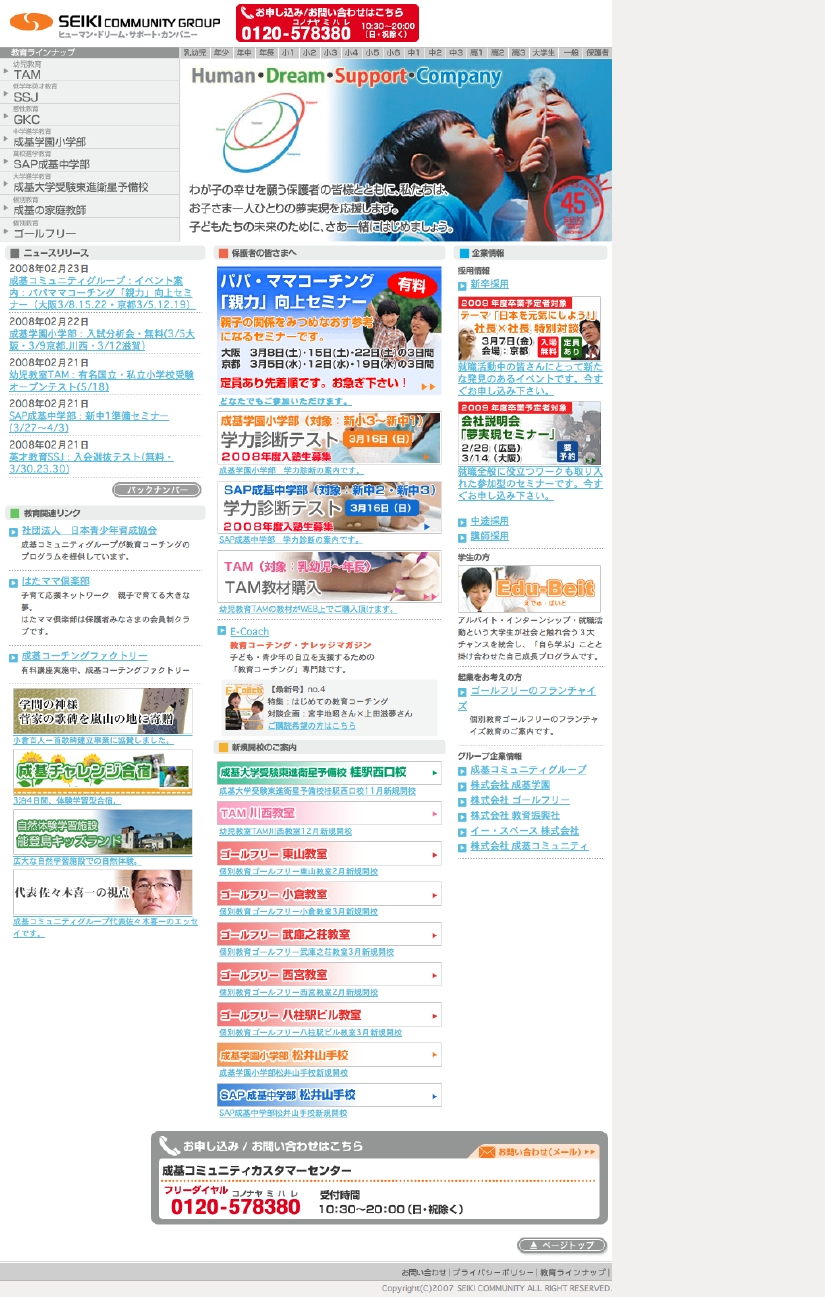Open TAM in the education lineup menu

pos(90,70)
